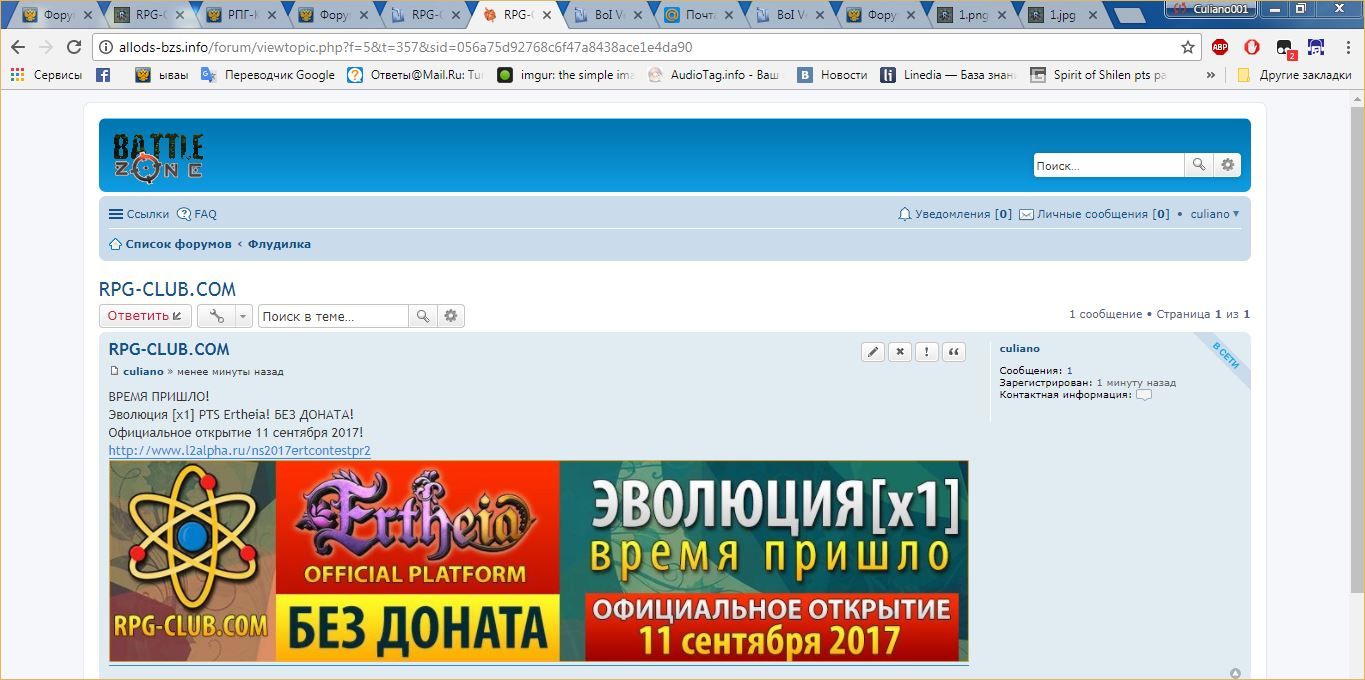
Task: Reload the current forum page
Action: pos(73,47)
